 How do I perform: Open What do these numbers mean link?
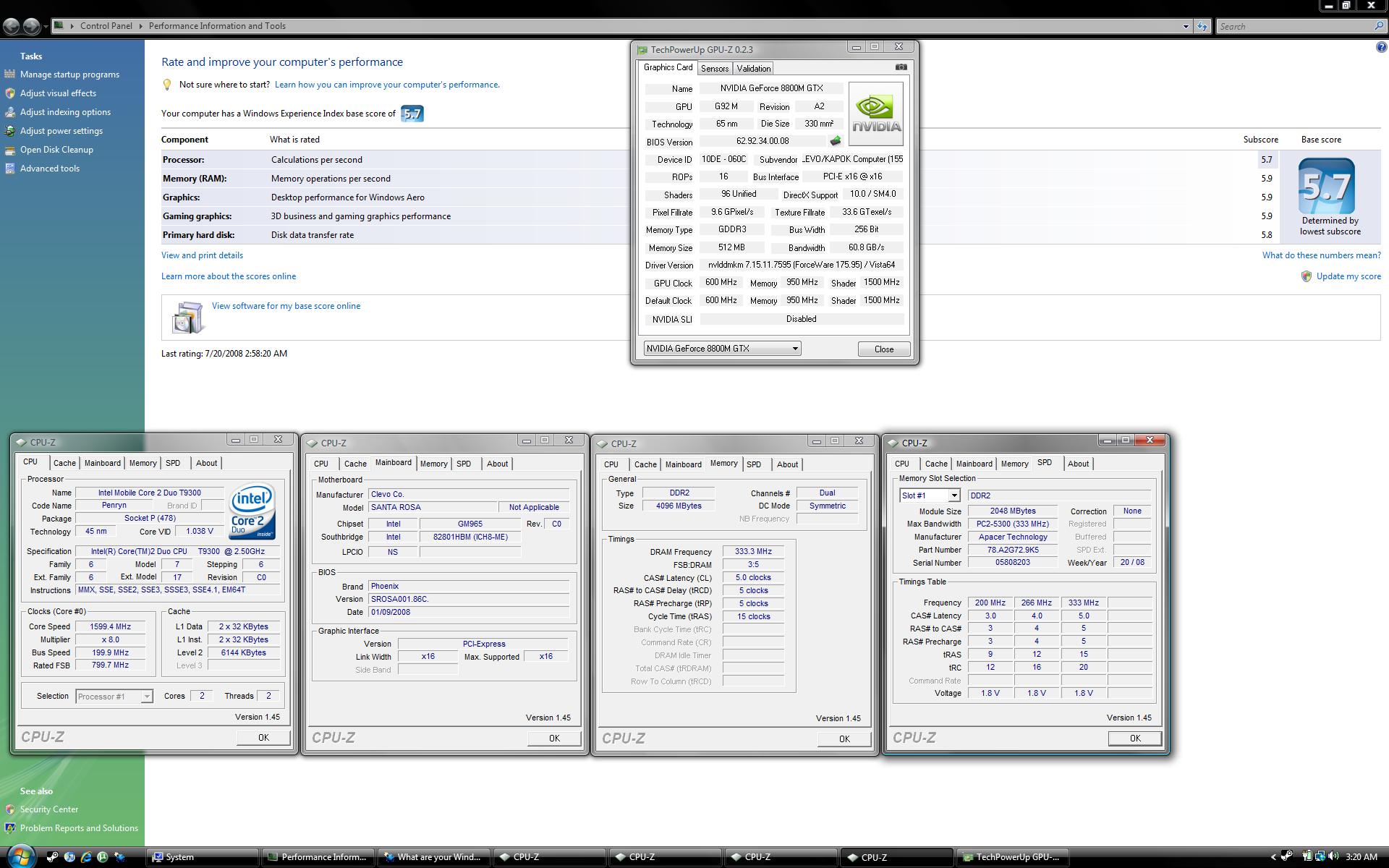pos(1321,255)
